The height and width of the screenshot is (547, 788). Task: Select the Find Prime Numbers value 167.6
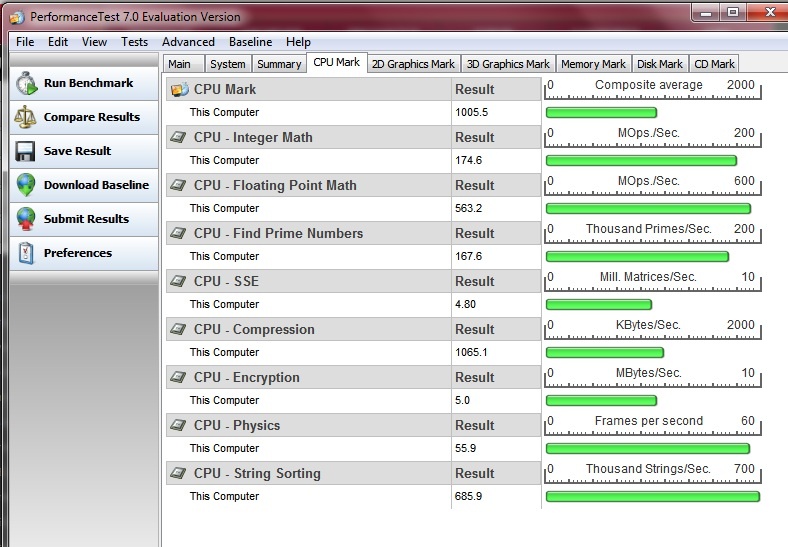pos(468,256)
